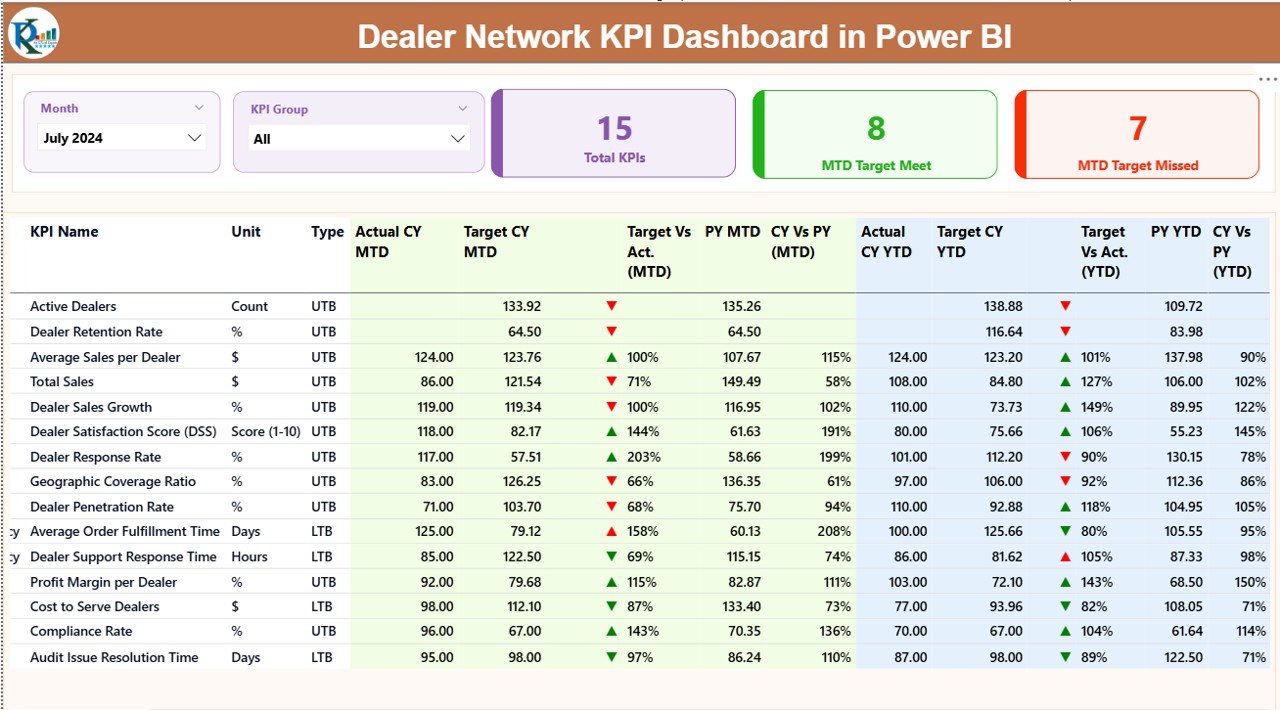Screen dimensions: 1280x710
Task: Click the KPI Name column header
Action: point(64,231)
